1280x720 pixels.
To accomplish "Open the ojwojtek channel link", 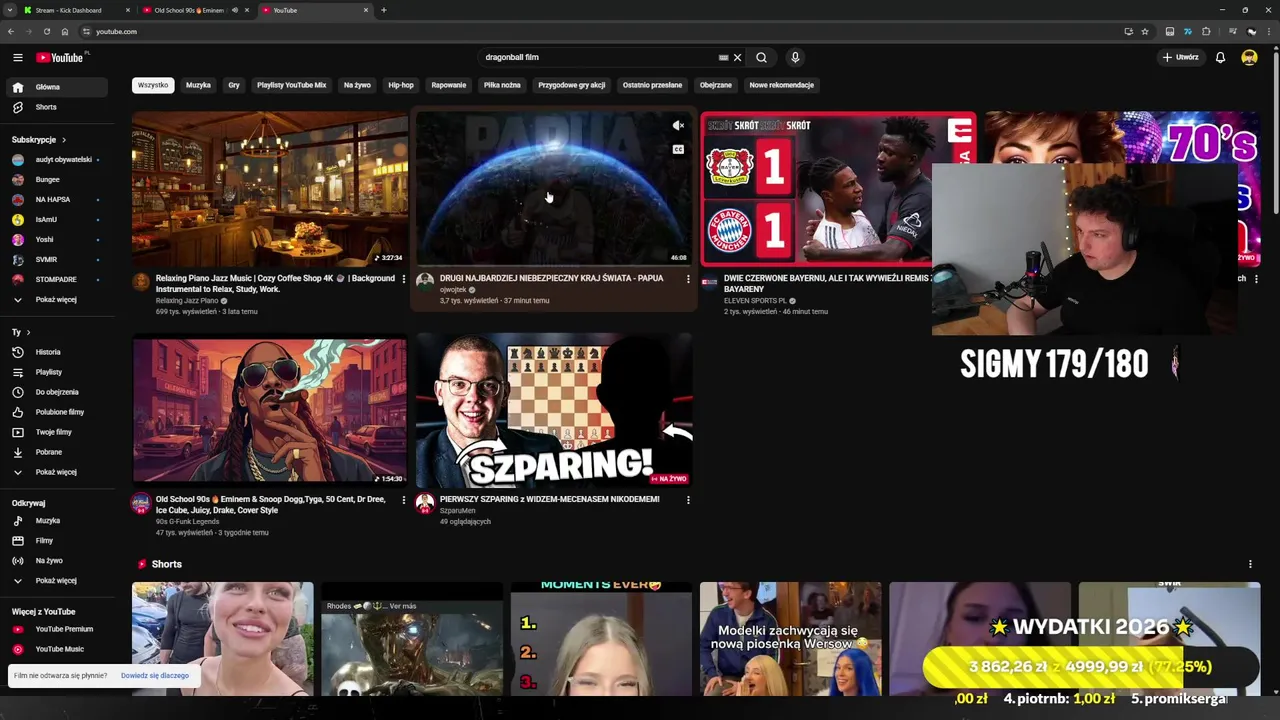I will tap(453, 290).
